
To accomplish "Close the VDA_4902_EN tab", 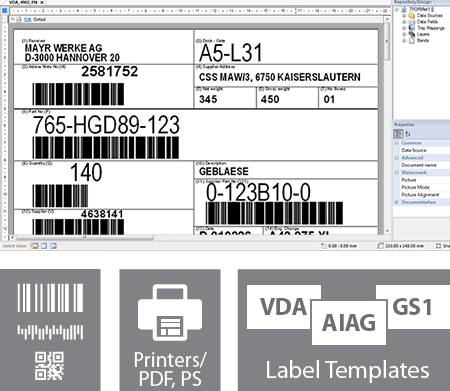I will (x=42, y=2).
